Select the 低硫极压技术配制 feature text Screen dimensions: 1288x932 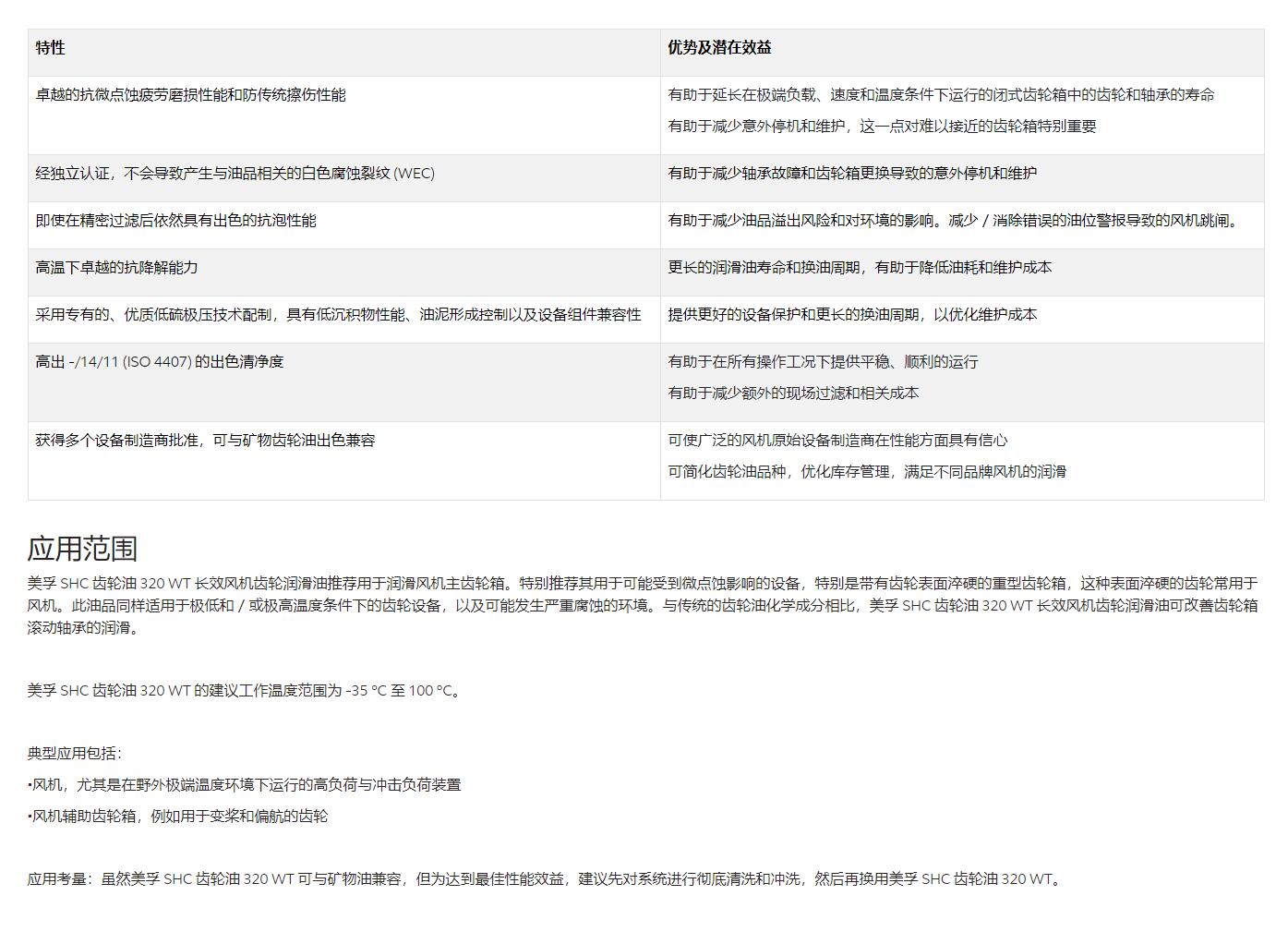tap(339, 315)
